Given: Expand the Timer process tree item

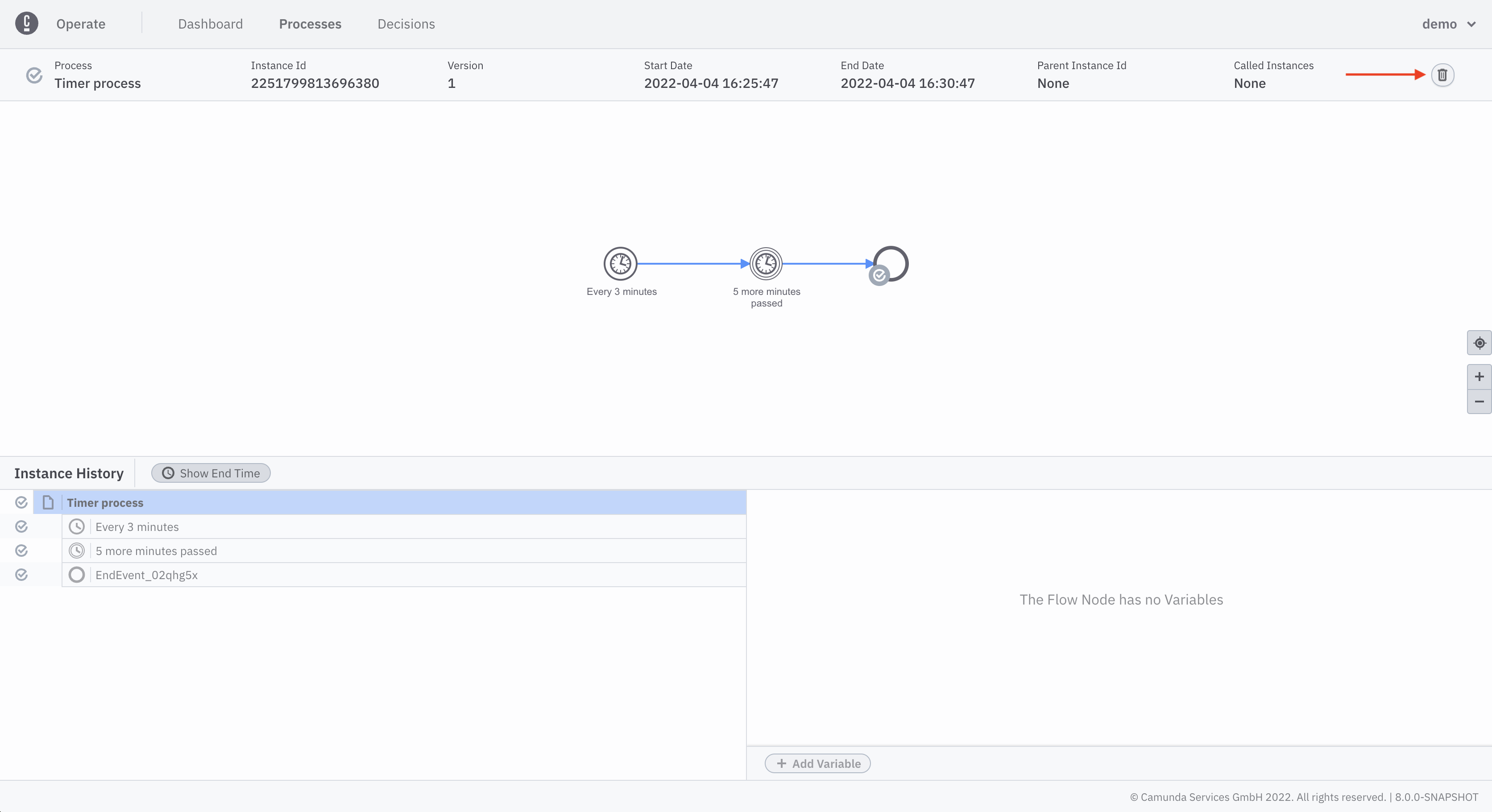Looking at the screenshot, I should (x=46, y=502).
